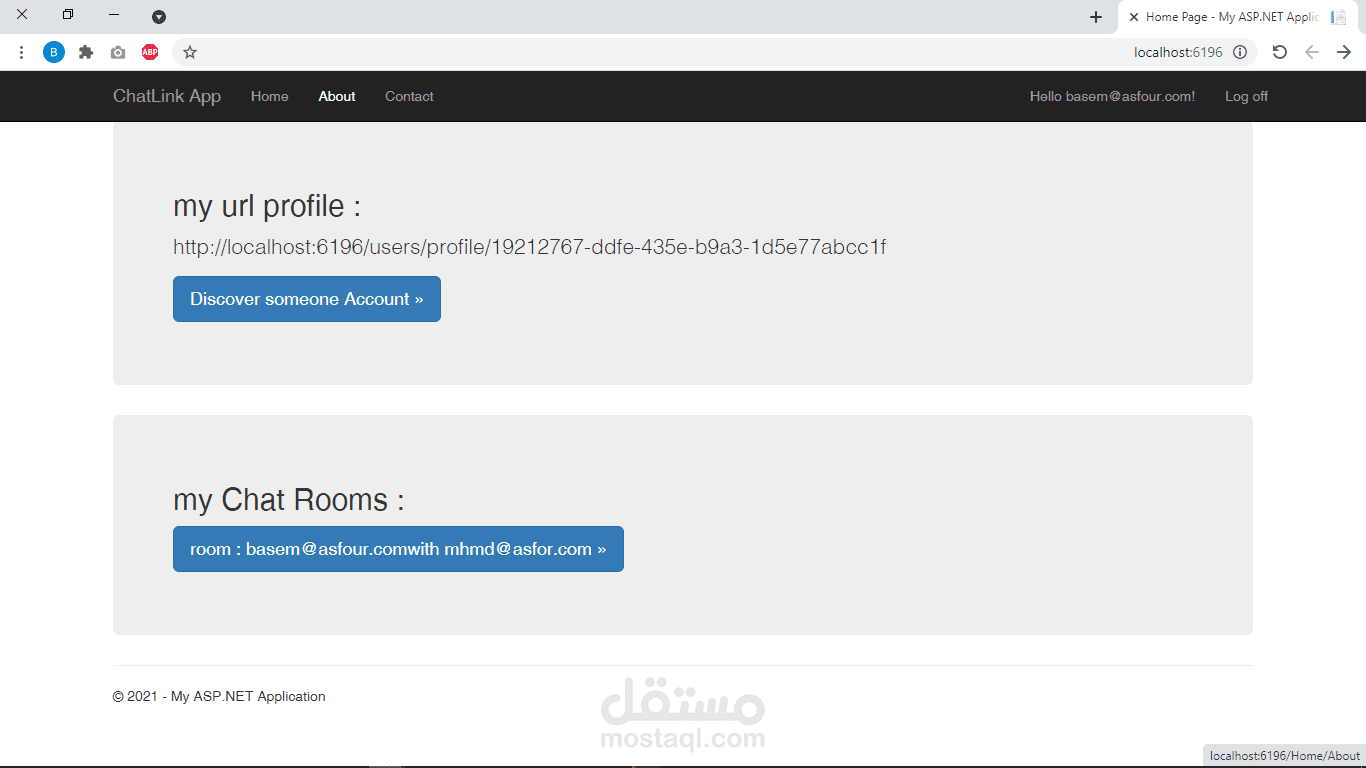The image size is (1366, 768).
Task: Switch to the Home menu item
Action: coord(269,96)
